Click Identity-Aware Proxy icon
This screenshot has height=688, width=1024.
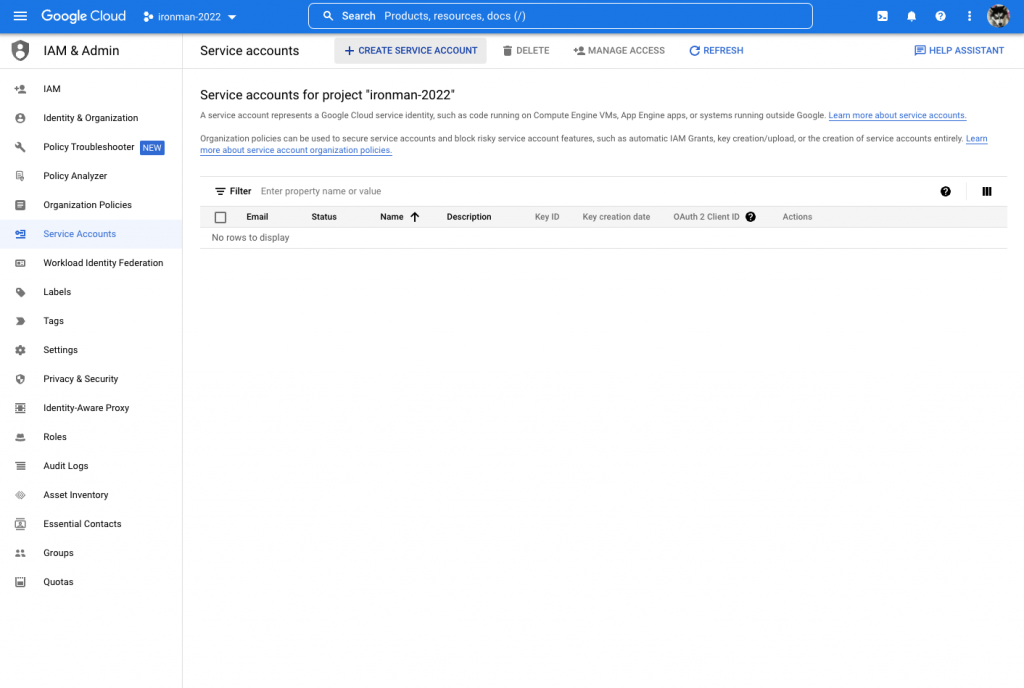click(20, 408)
